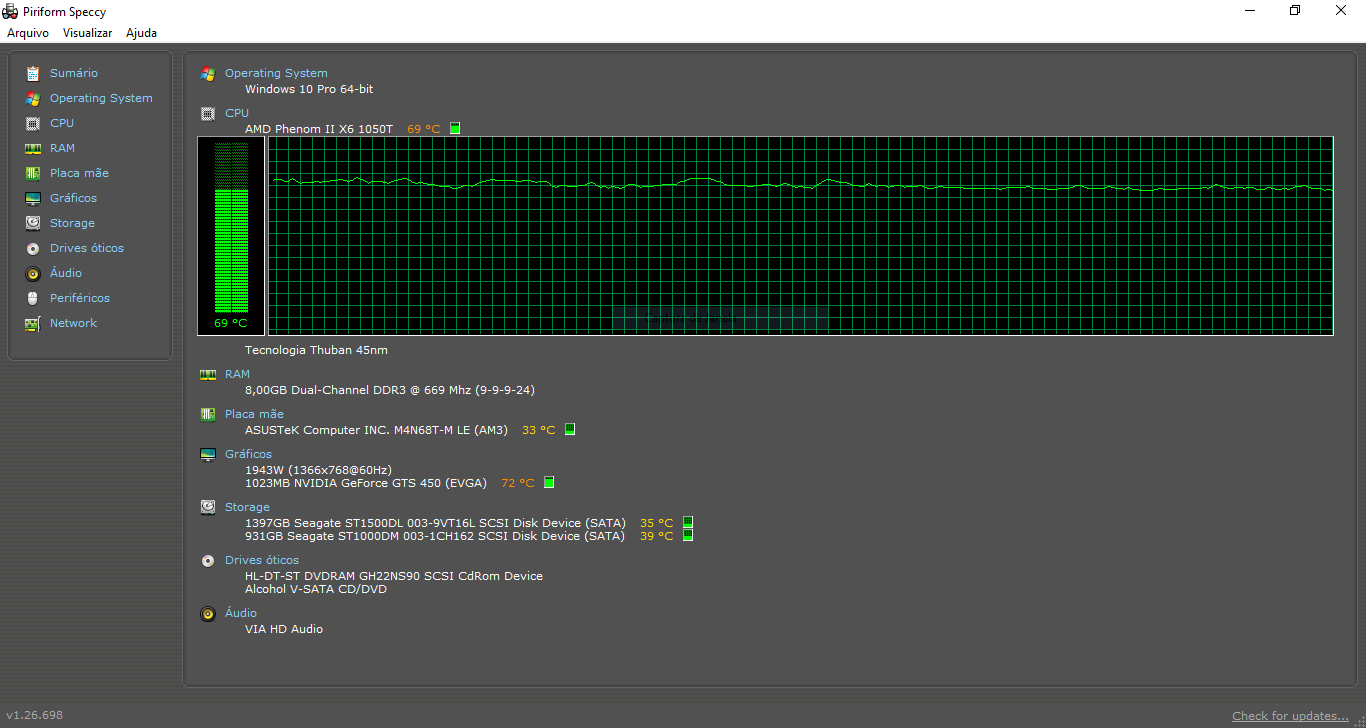This screenshot has width=1366, height=728.
Task: Click the sidebar RAM module icon
Action: tap(33, 148)
